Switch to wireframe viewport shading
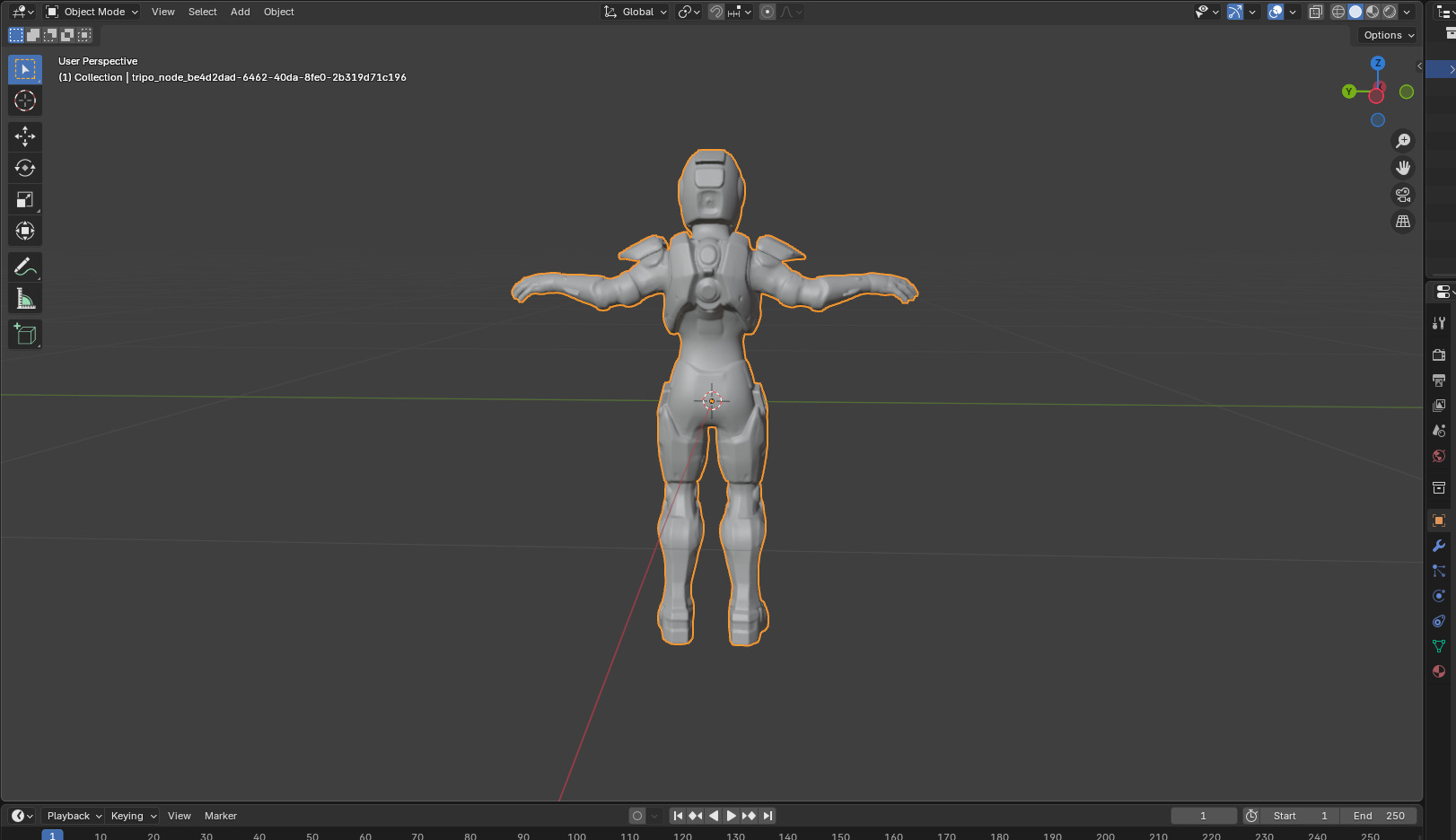This screenshot has height=840, width=1456. click(x=1338, y=12)
